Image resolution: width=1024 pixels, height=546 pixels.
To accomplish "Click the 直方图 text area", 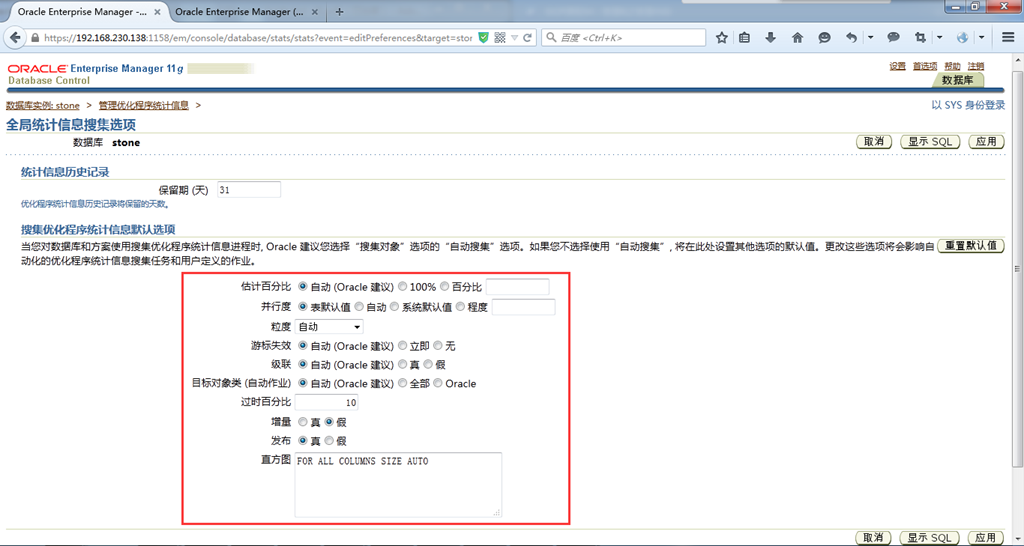I will tap(398, 485).
